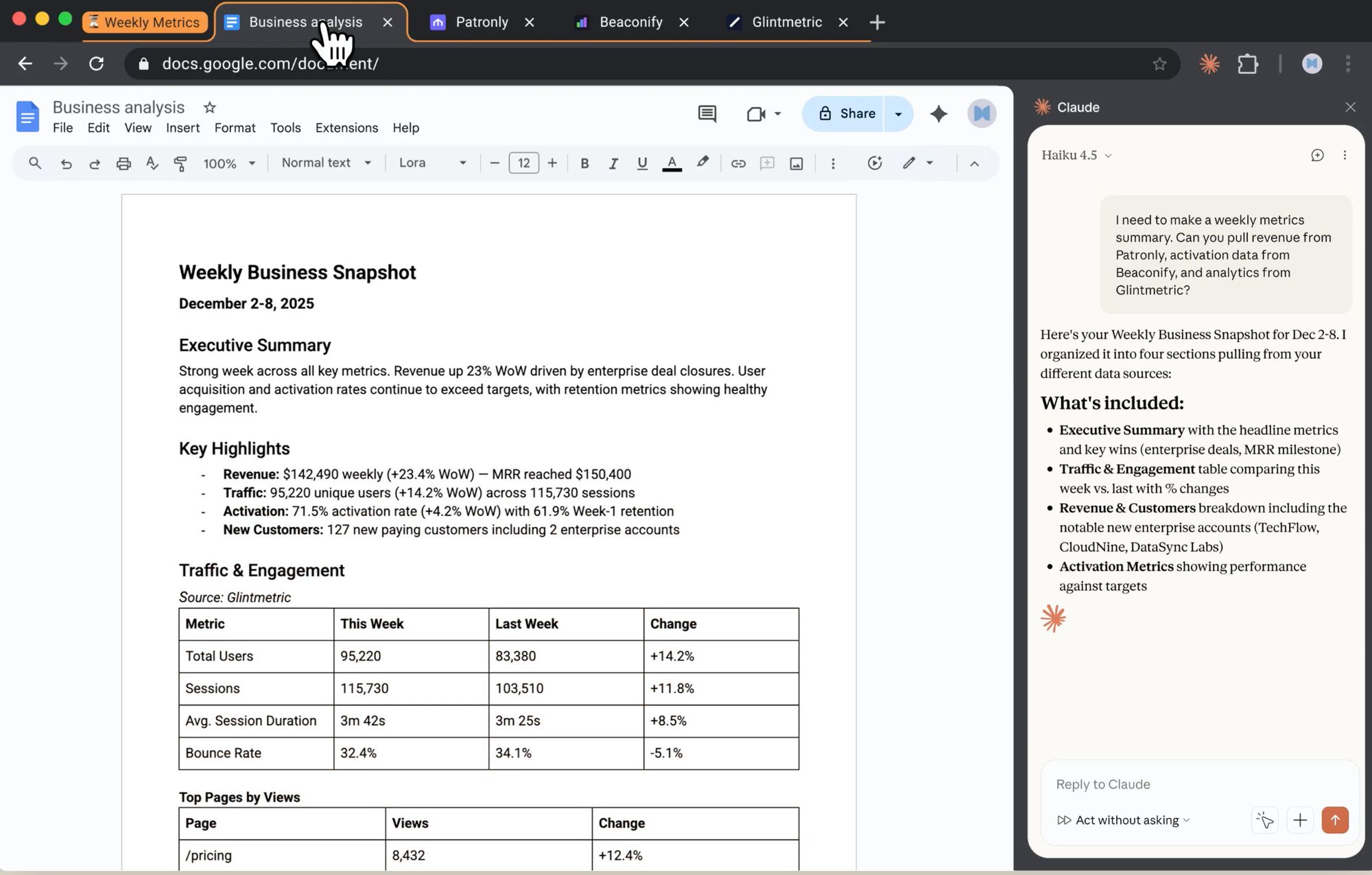Toggle underline formatting
The image size is (1372, 875).
point(642,163)
